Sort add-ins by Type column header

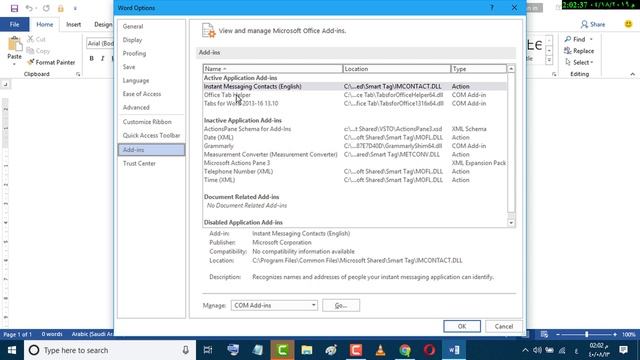coord(479,69)
